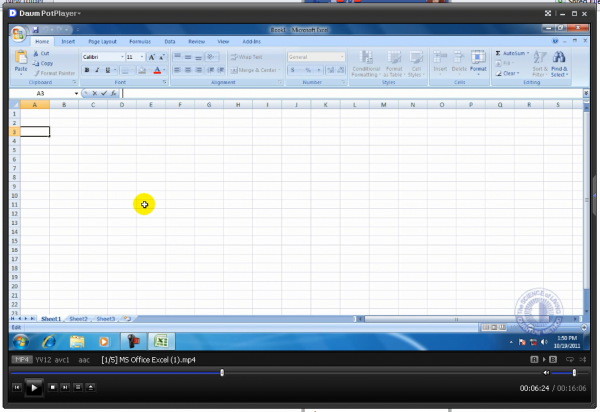Click the Accounting Number Format icon
Viewport: 600px width, 412px height.
(x=295, y=70)
